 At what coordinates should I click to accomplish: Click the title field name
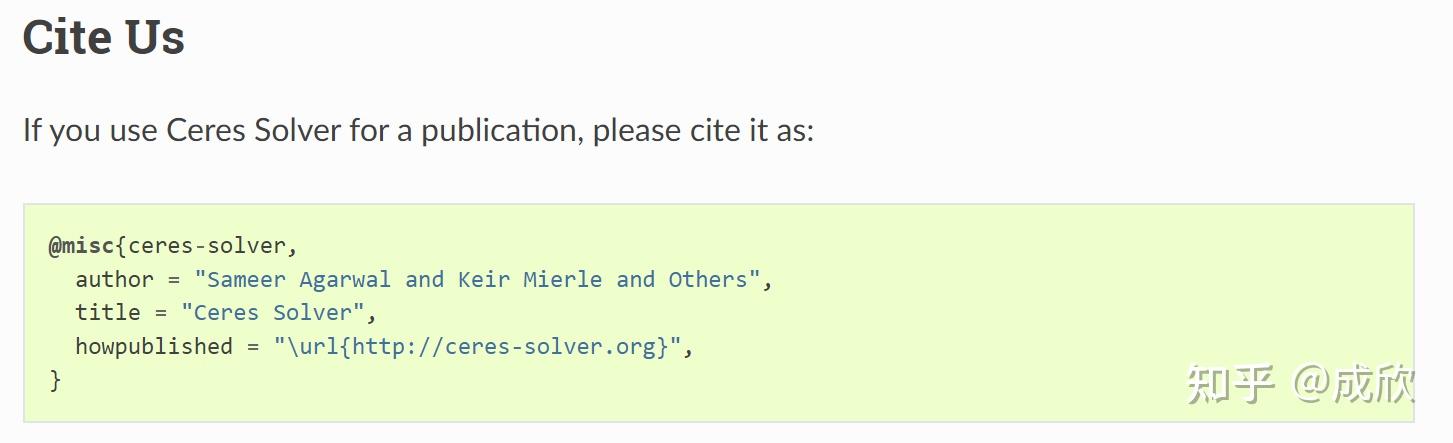tap(108, 312)
